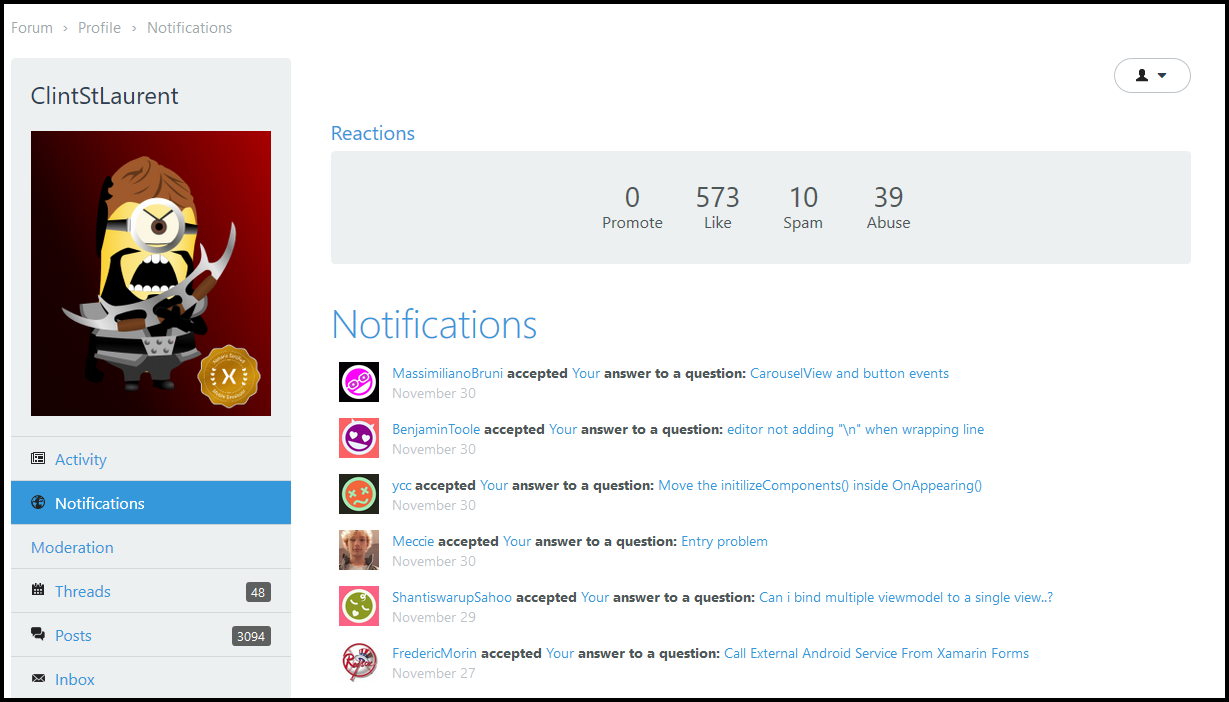Open 'Can i bind multiple viewmodel' question
This screenshot has width=1229, height=702.
pyautogui.click(x=906, y=597)
